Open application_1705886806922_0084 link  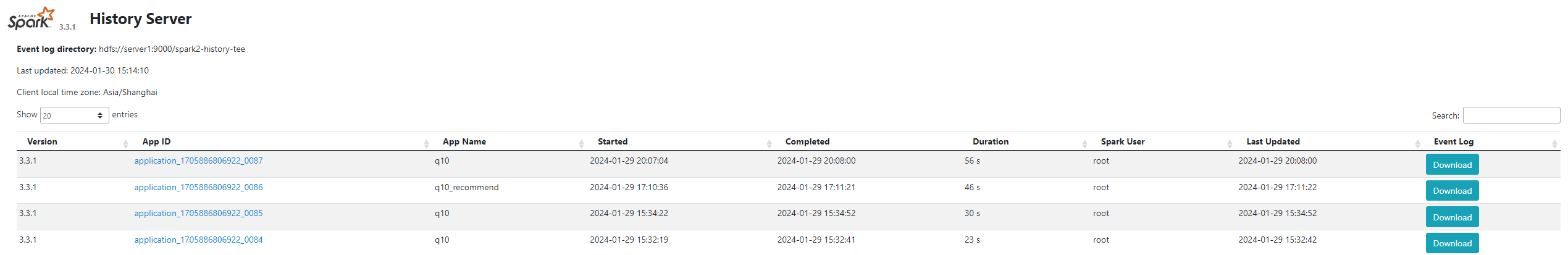198,240
